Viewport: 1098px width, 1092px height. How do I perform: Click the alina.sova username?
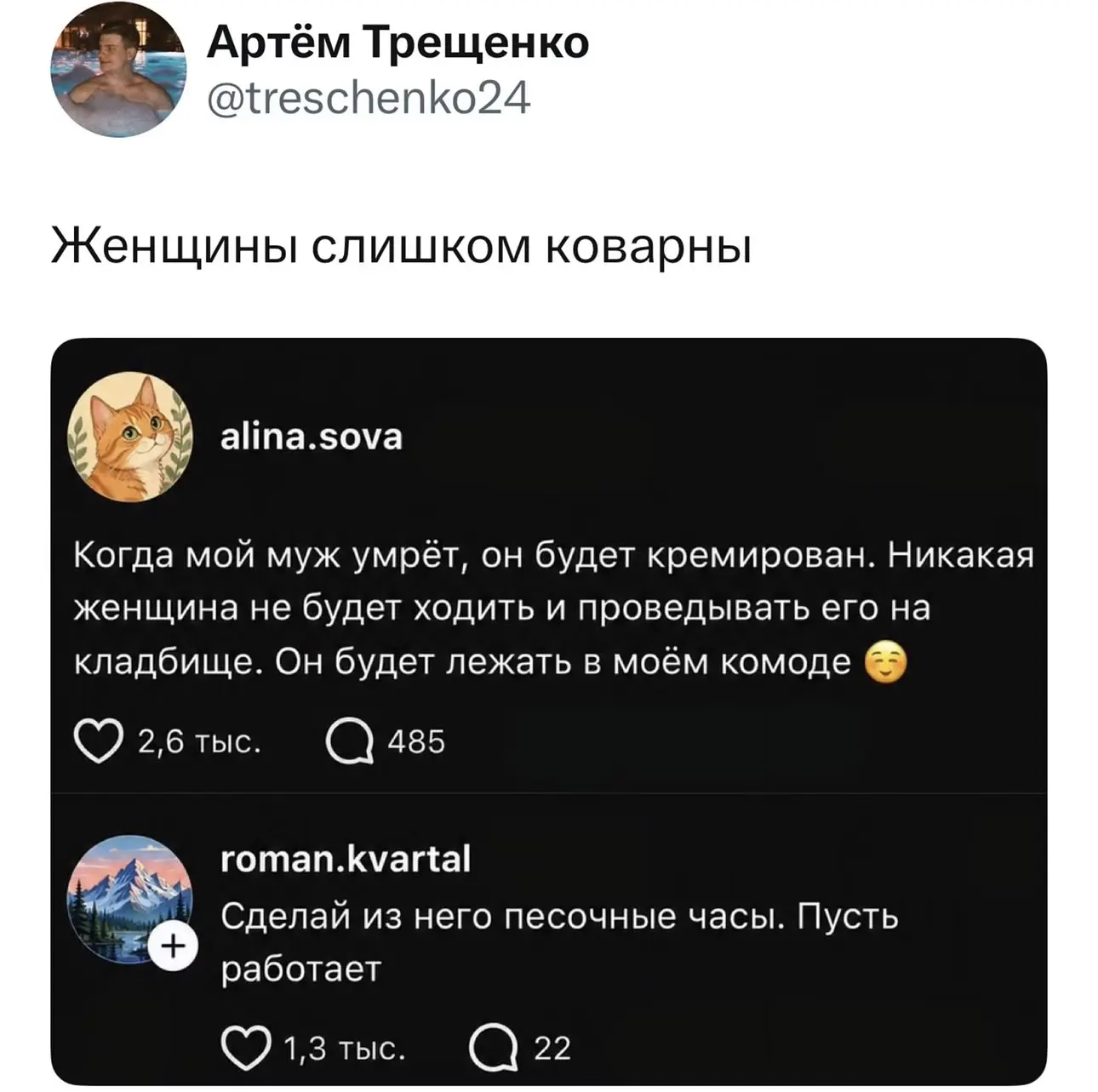pos(312,437)
